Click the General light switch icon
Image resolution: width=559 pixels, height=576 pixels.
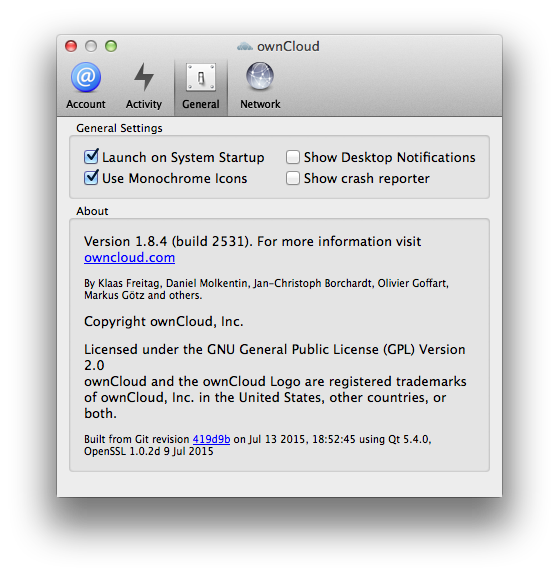click(201, 77)
